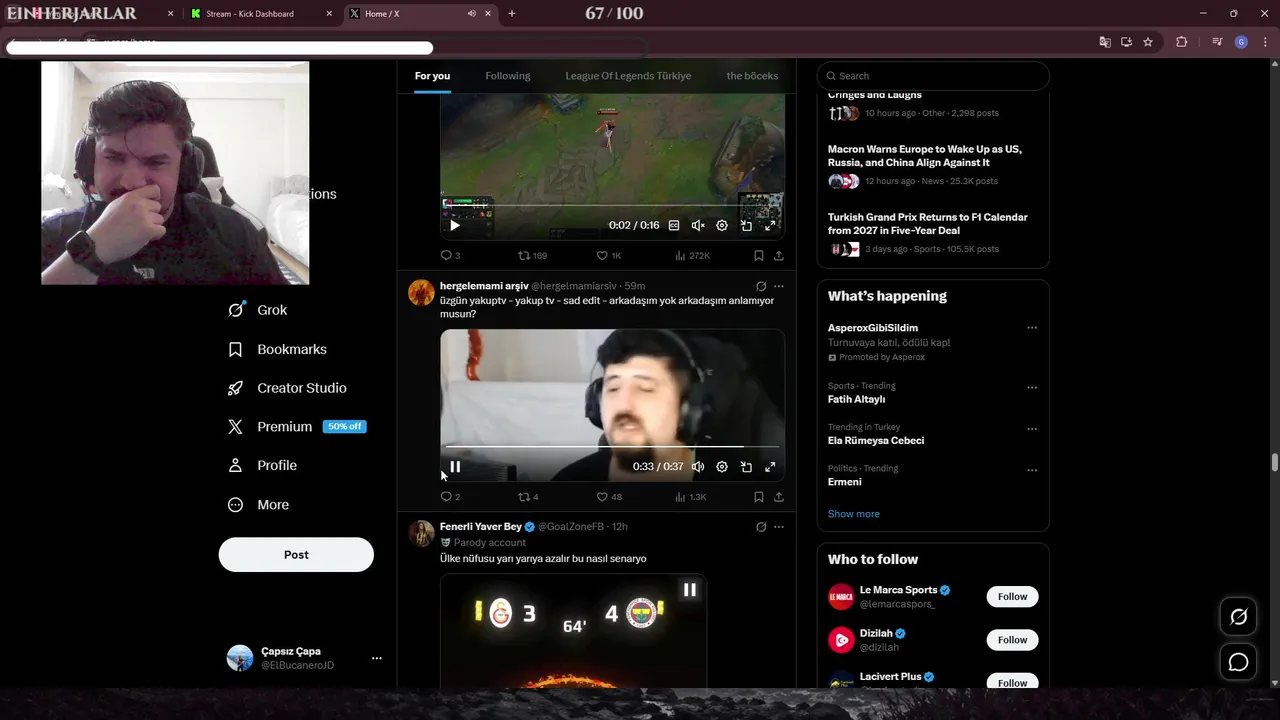Screen dimensions: 1280x720
Task: Open more options on hergelemami arşiv post
Action: pos(779,286)
